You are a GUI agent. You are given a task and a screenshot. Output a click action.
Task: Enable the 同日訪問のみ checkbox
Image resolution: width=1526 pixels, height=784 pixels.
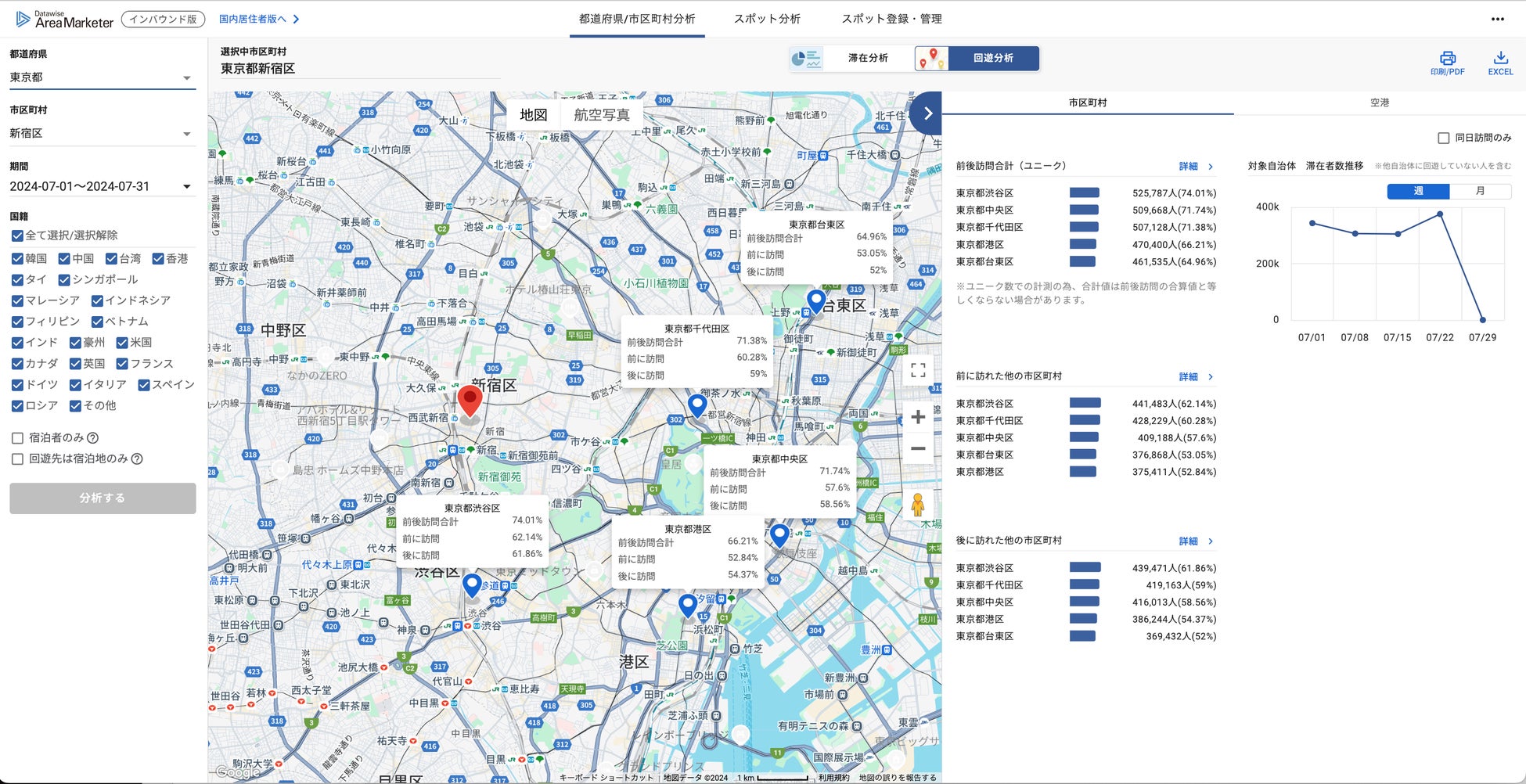1444,138
